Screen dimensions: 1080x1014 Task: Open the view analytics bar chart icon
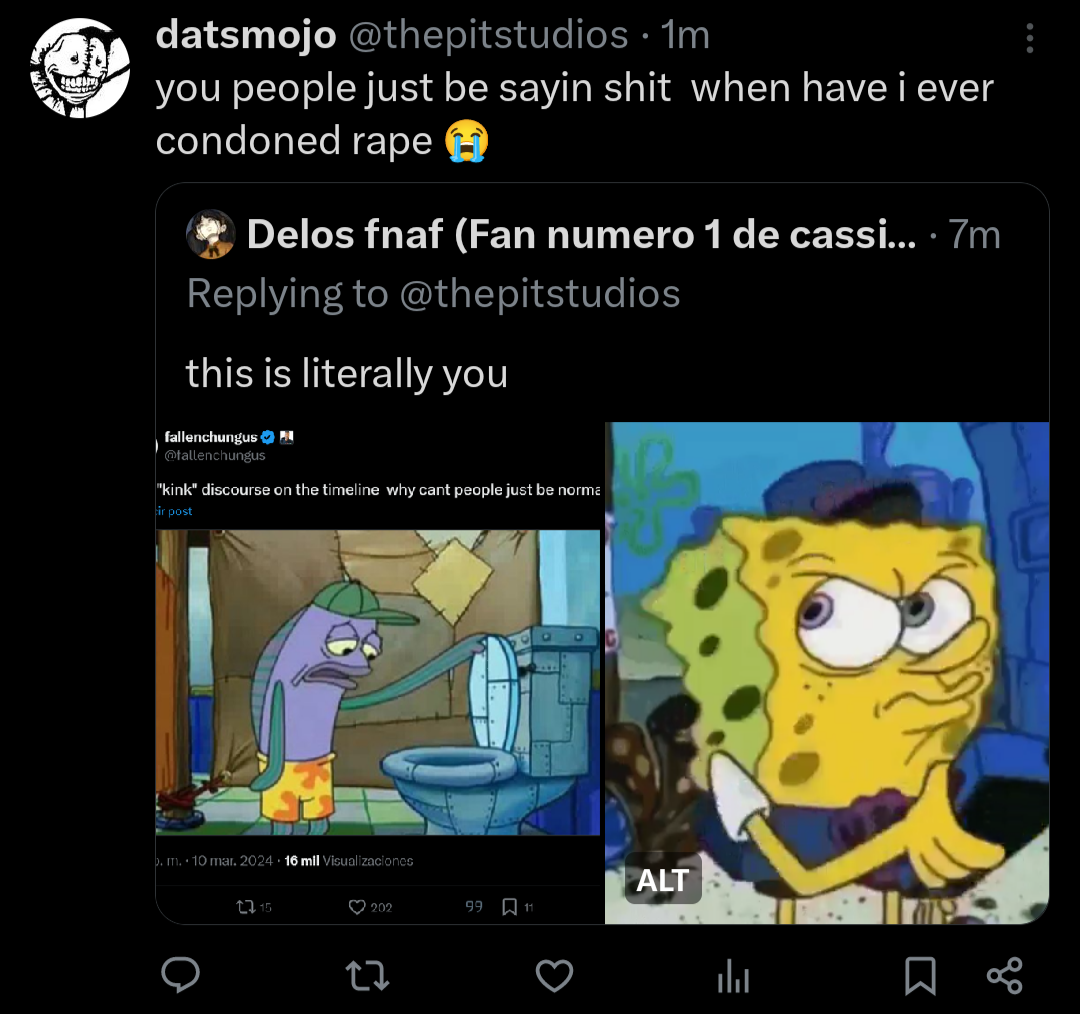click(x=733, y=976)
